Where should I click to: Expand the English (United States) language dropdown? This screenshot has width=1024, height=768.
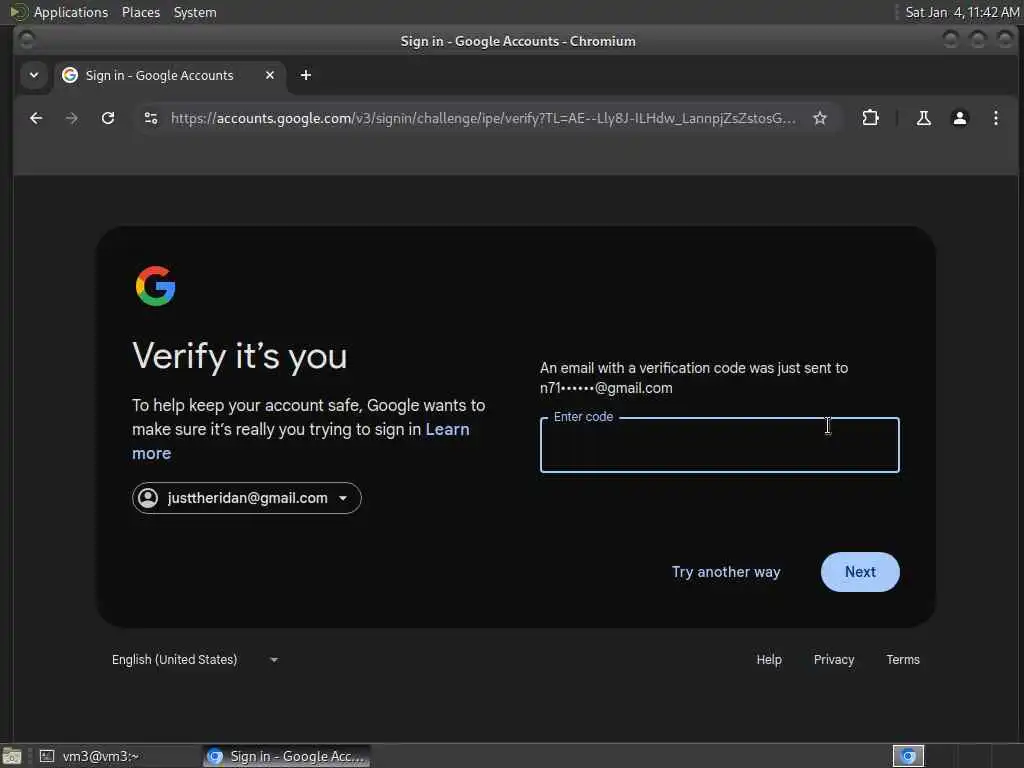195,660
